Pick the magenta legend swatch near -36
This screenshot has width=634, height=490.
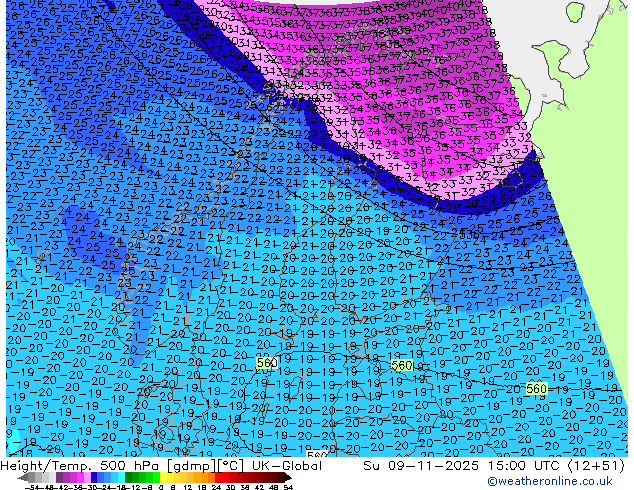click(x=80, y=478)
